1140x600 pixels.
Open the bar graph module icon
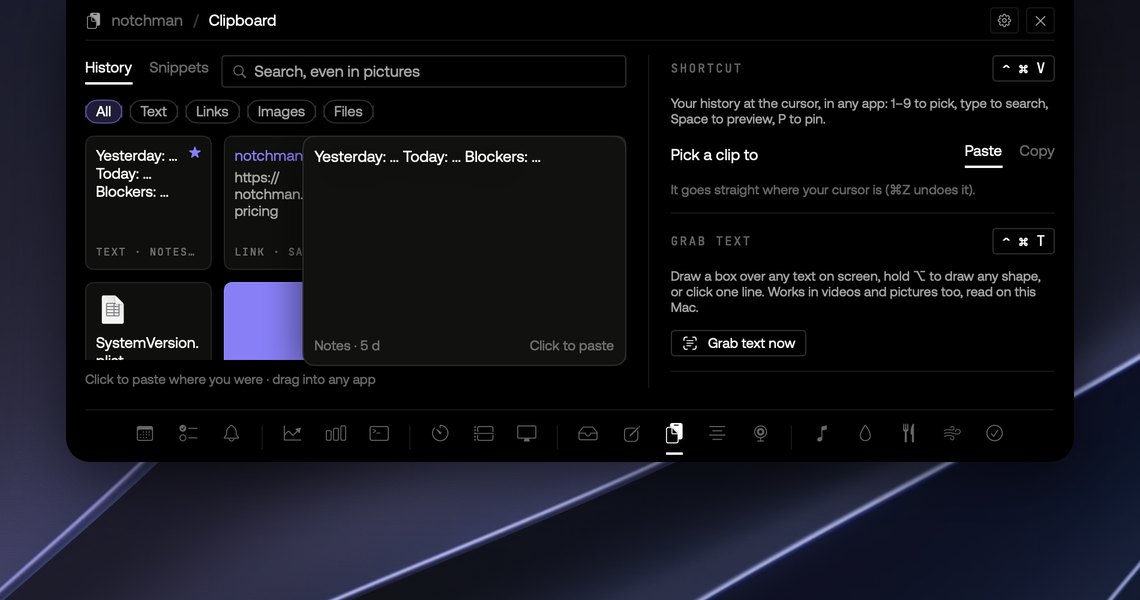[x=336, y=433]
